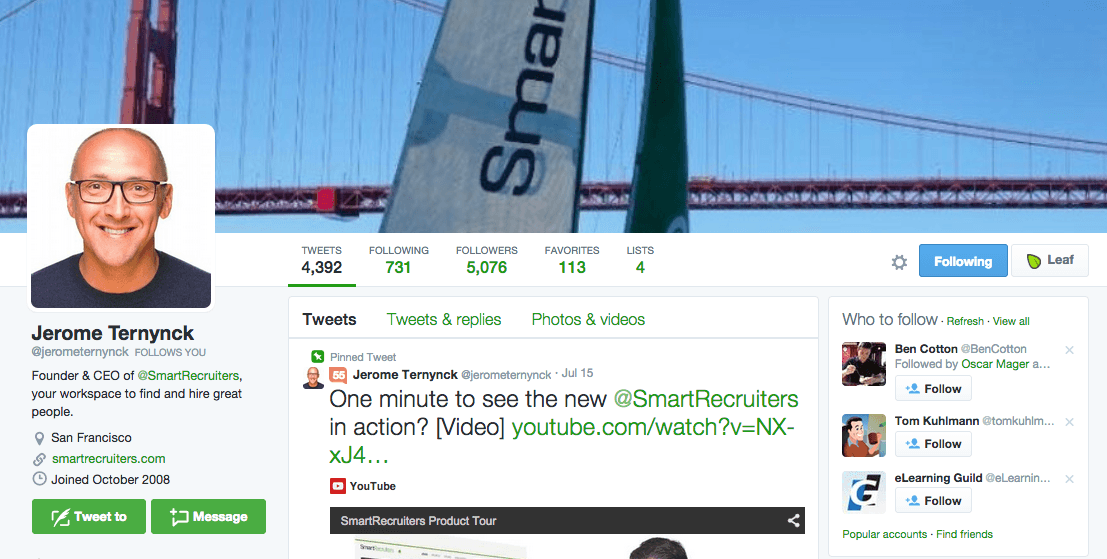Open the Jul 15 tweet timestamp
This screenshot has height=559, width=1107.
coord(577,373)
